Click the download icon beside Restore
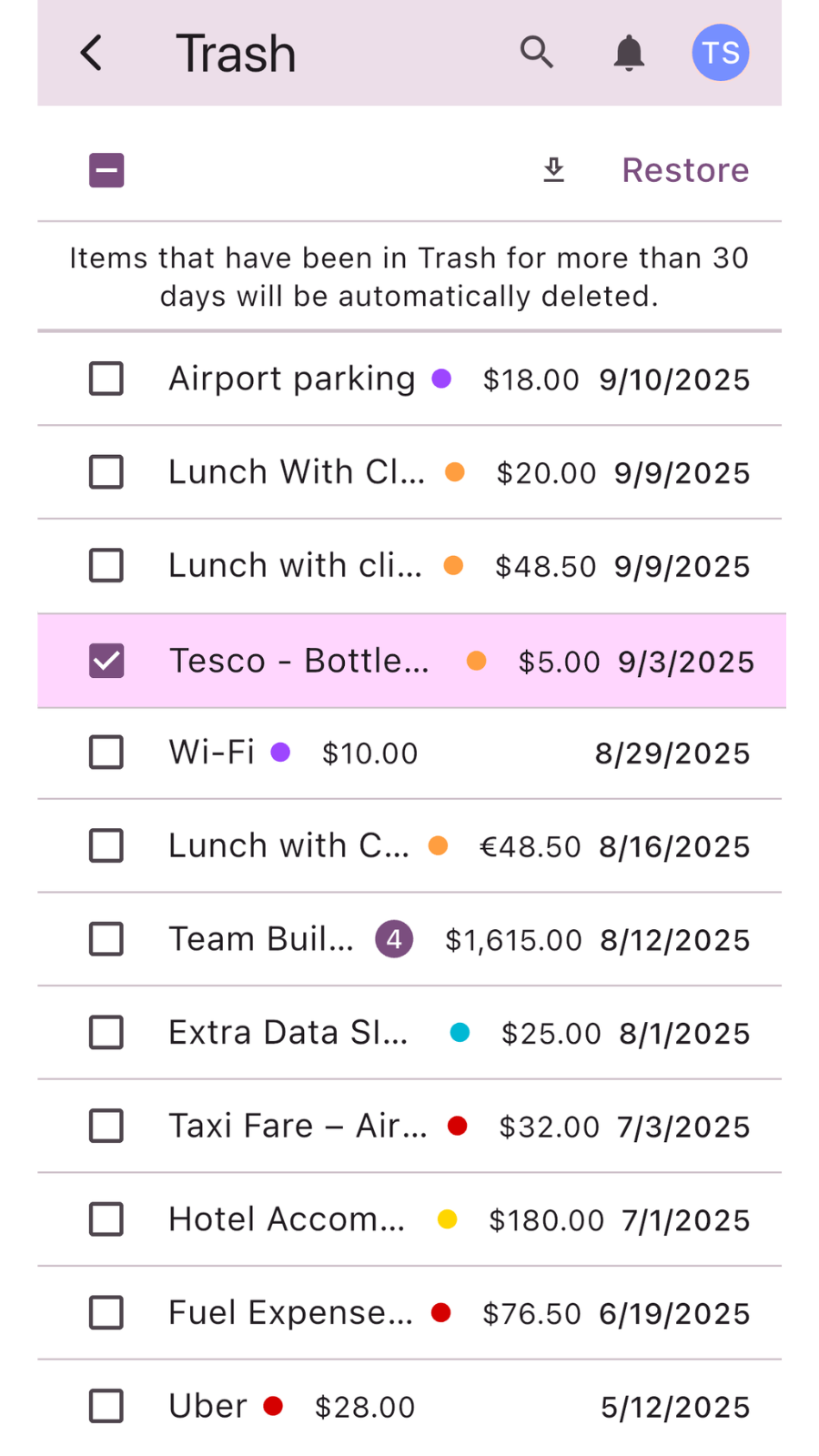819x1456 pixels. click(553, 170)
